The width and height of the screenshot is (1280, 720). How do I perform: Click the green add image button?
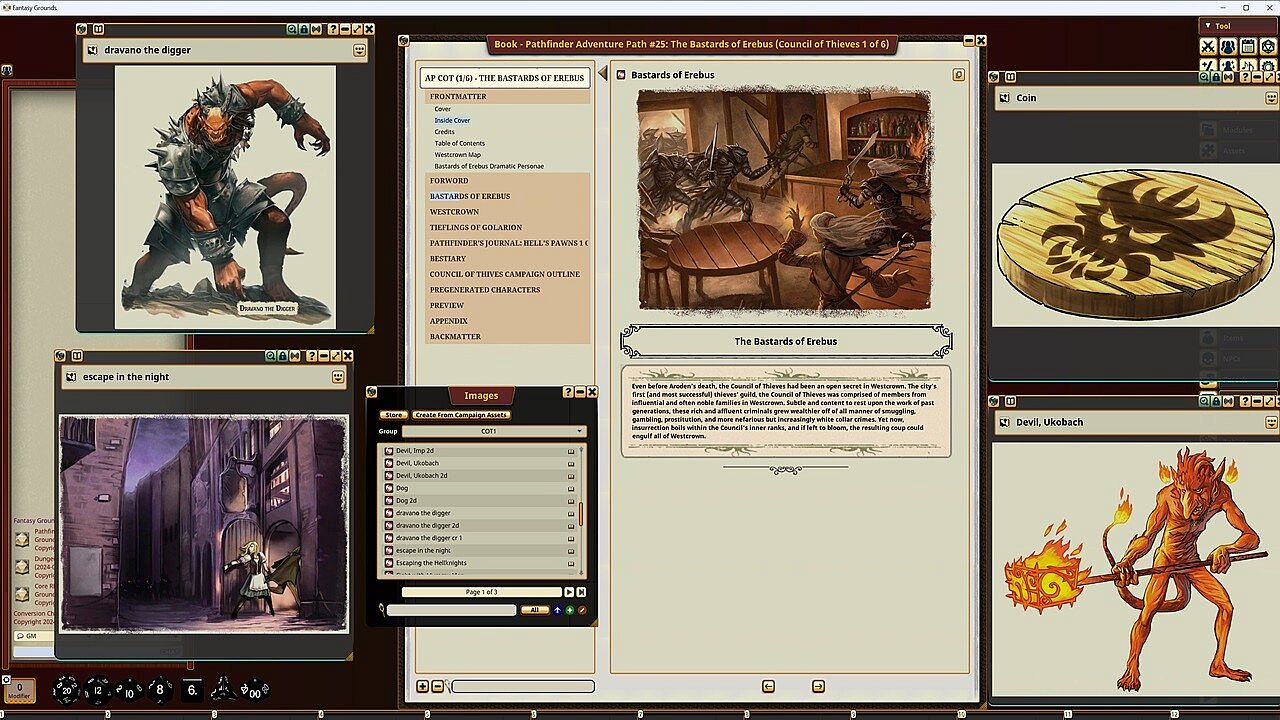(x=569, y=610)
